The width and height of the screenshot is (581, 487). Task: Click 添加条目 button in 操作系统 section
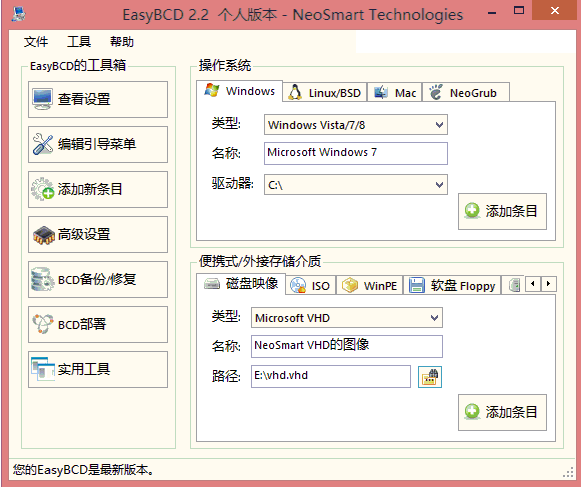[x=502, y=211]
